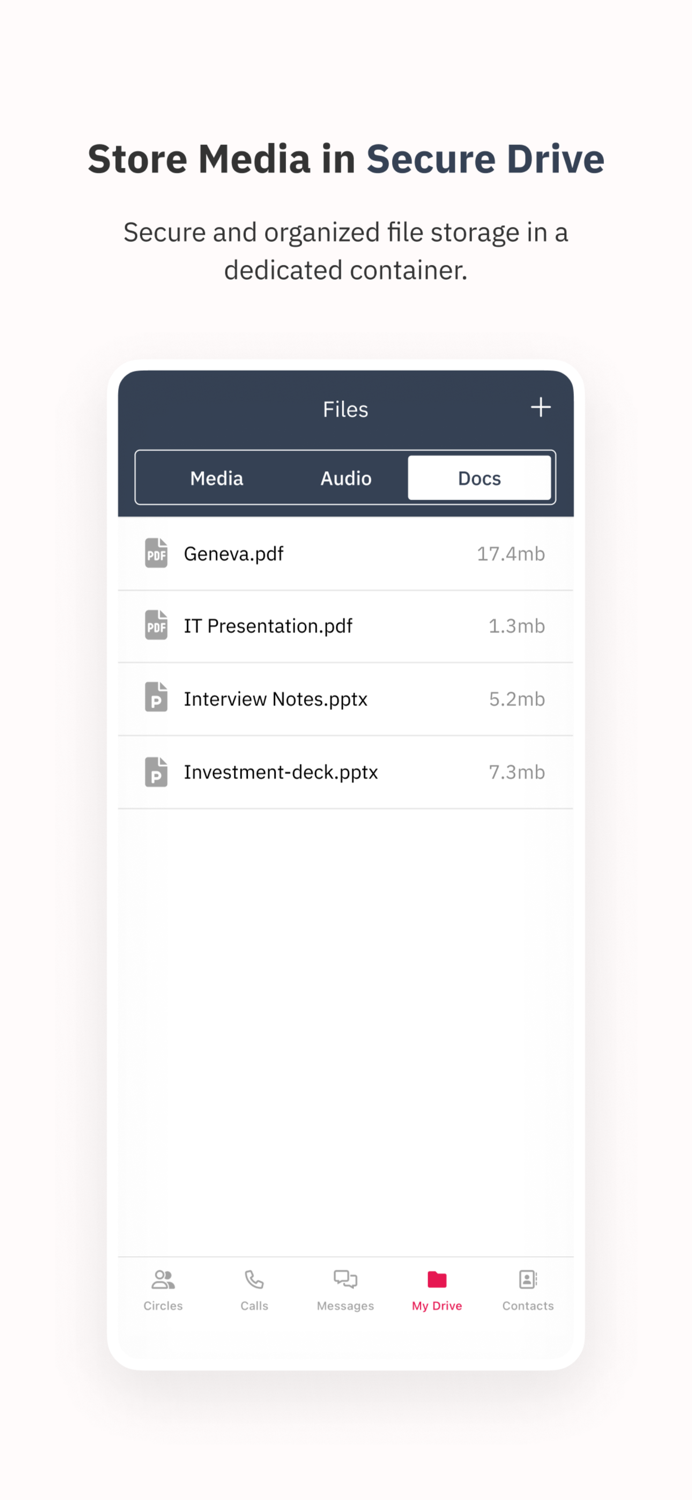Open the Geneva.pdf file name
The height and width of the screenshot is (1500, 692).
click(233, 554)
